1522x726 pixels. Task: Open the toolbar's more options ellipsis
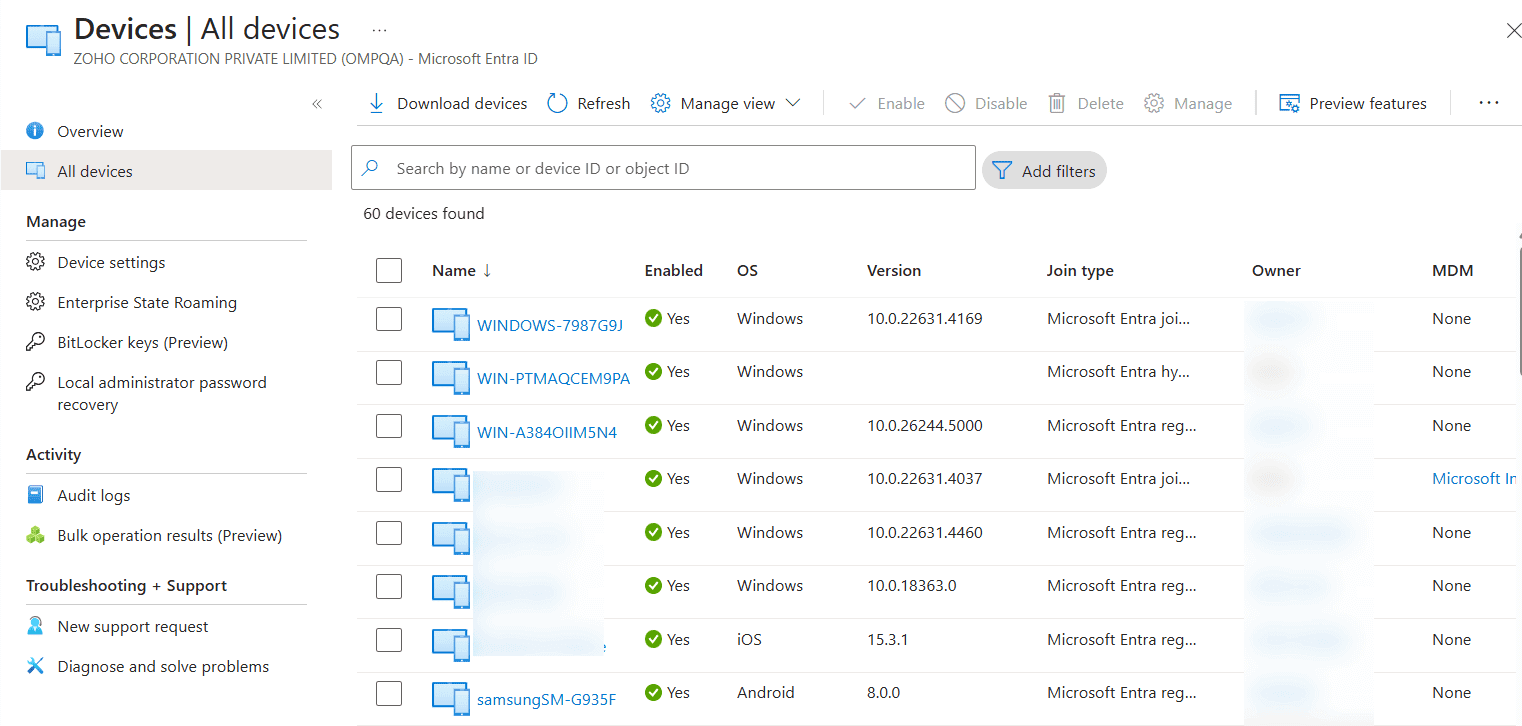pyautogui.click(x=1488, y=103)
